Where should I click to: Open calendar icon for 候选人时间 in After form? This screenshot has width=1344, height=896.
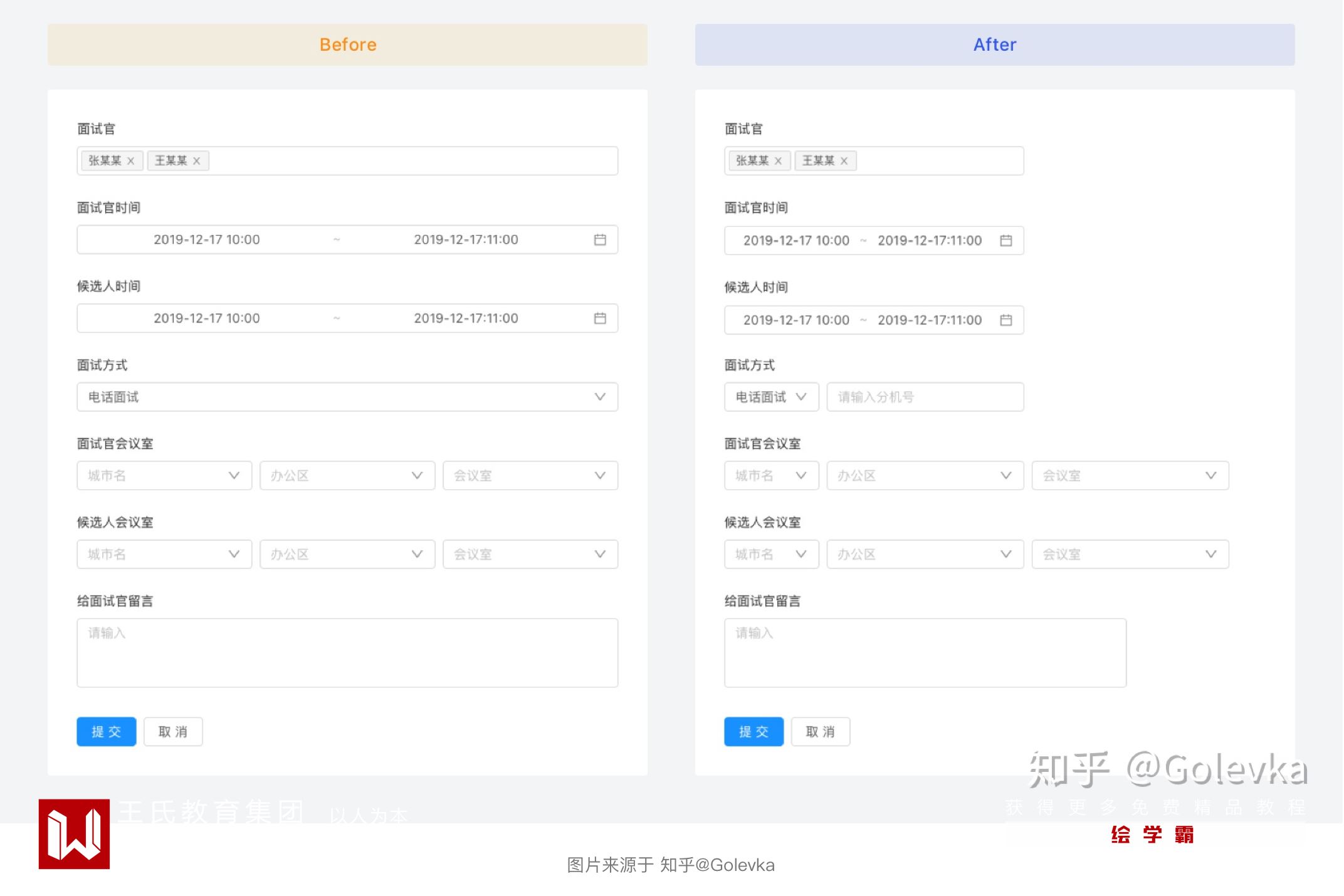(x=1006, y=320)
